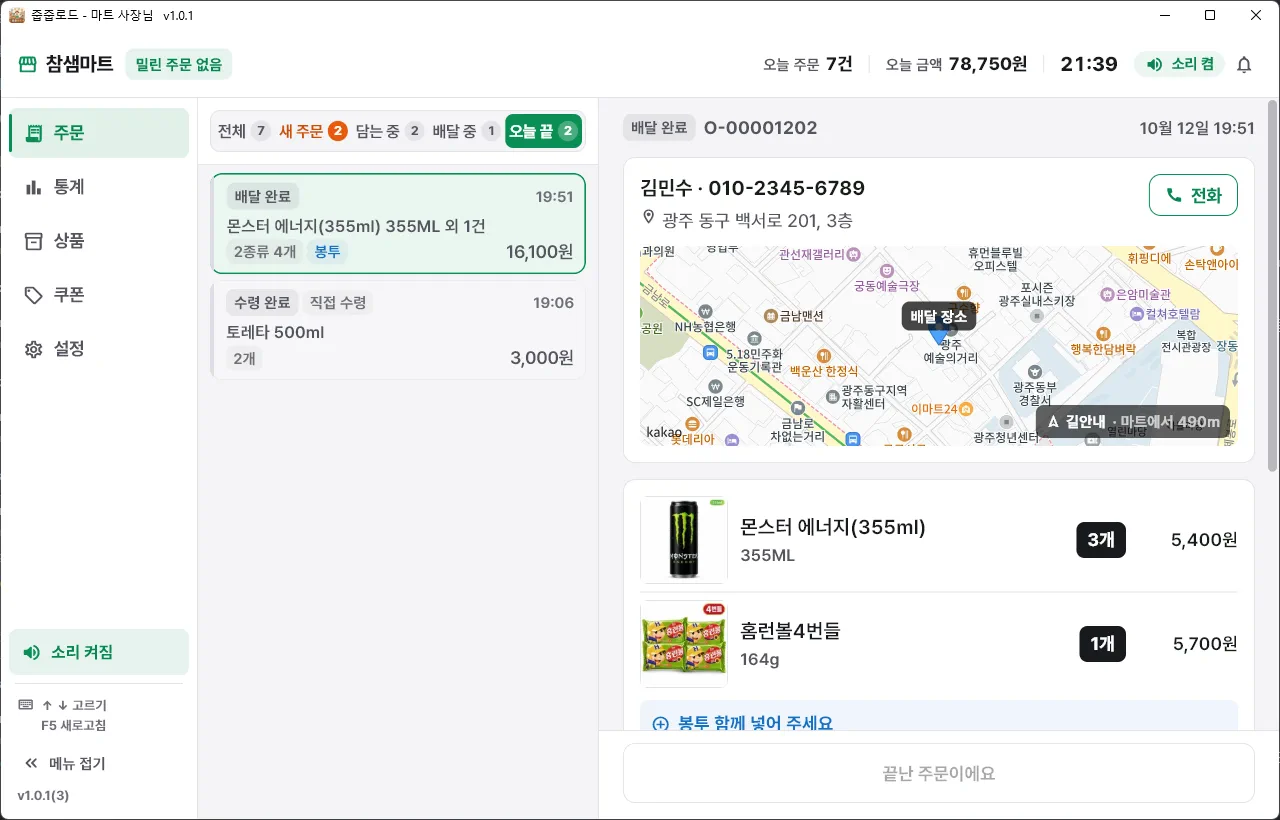The width and height of the screenshot is (1280, 820).
Task: Click the kakao map logo
Action: pyautogui.click(x=664, y=432)
